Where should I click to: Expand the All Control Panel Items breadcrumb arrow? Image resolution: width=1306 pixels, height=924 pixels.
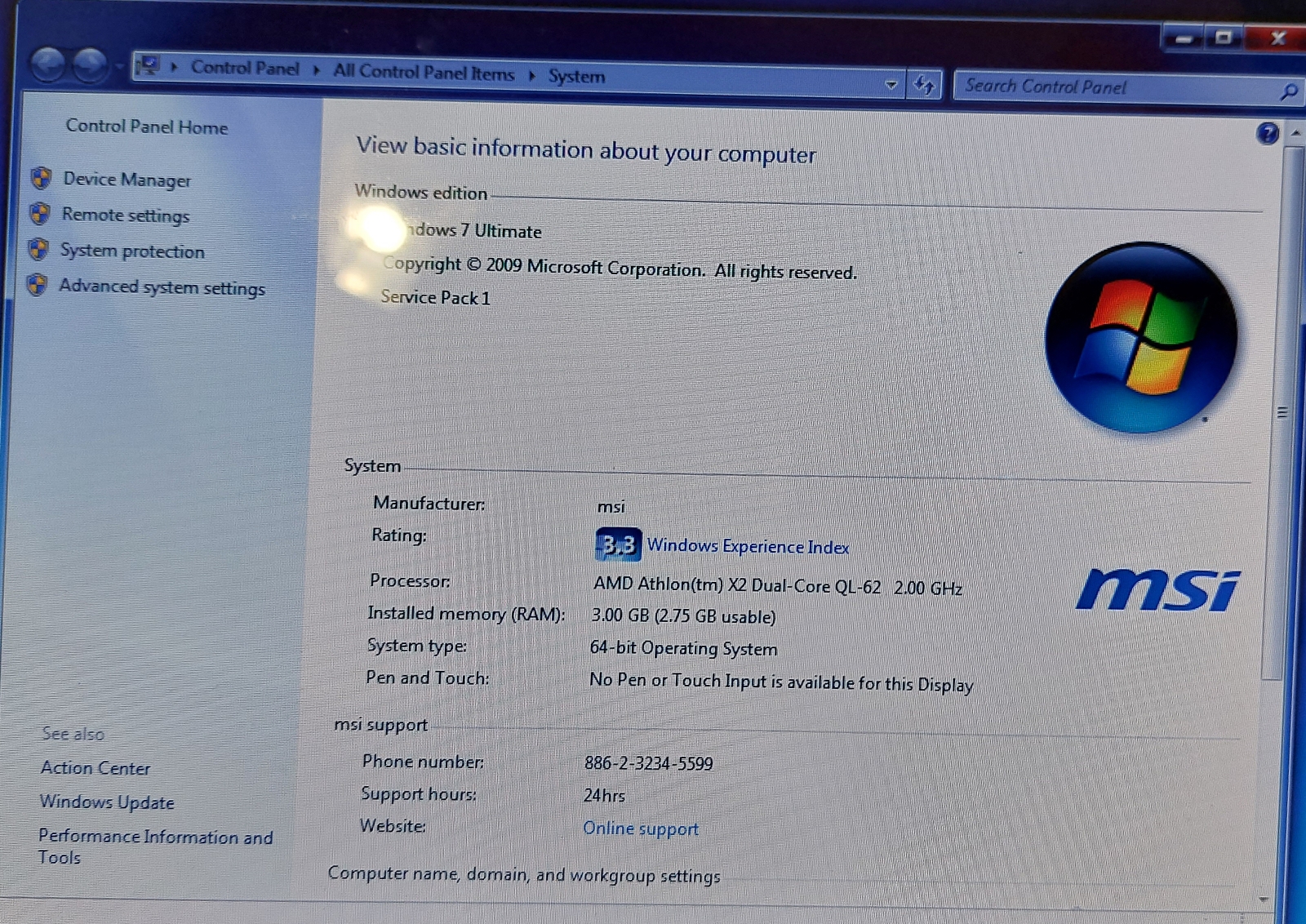tap(531, 76)
